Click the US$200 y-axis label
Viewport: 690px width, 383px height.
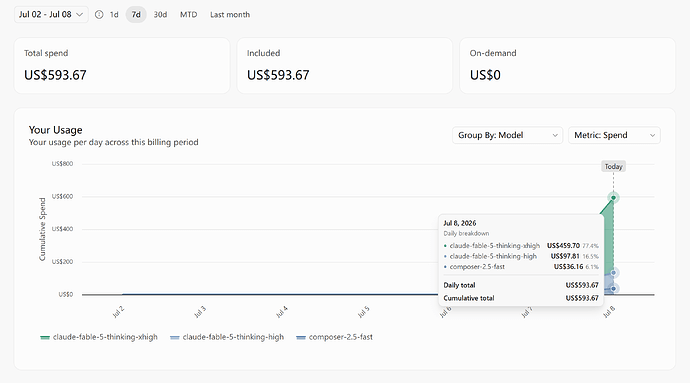(62, 261)
